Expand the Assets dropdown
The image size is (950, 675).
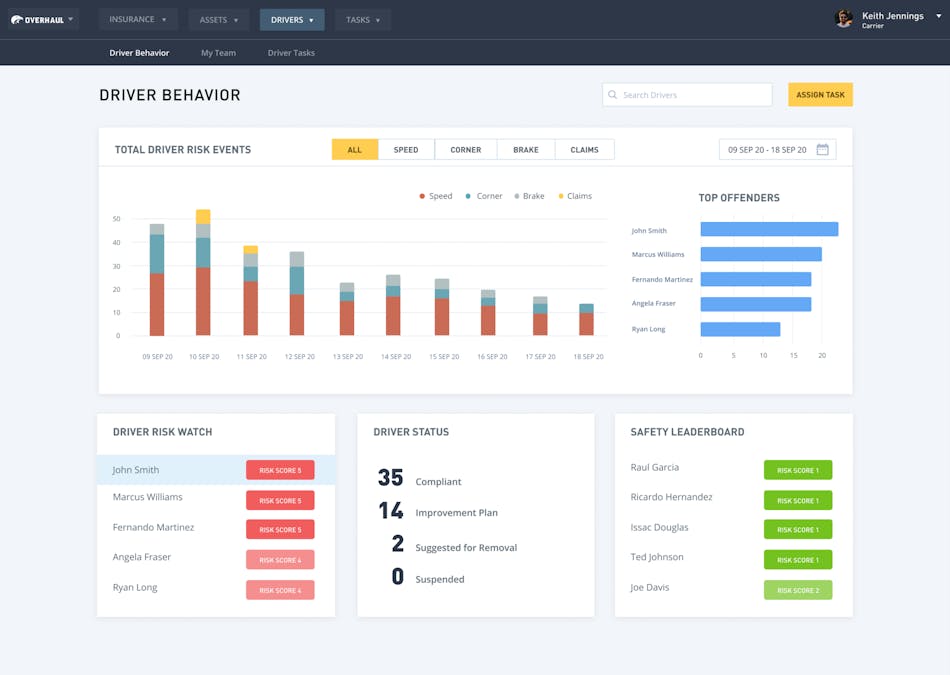218,19
